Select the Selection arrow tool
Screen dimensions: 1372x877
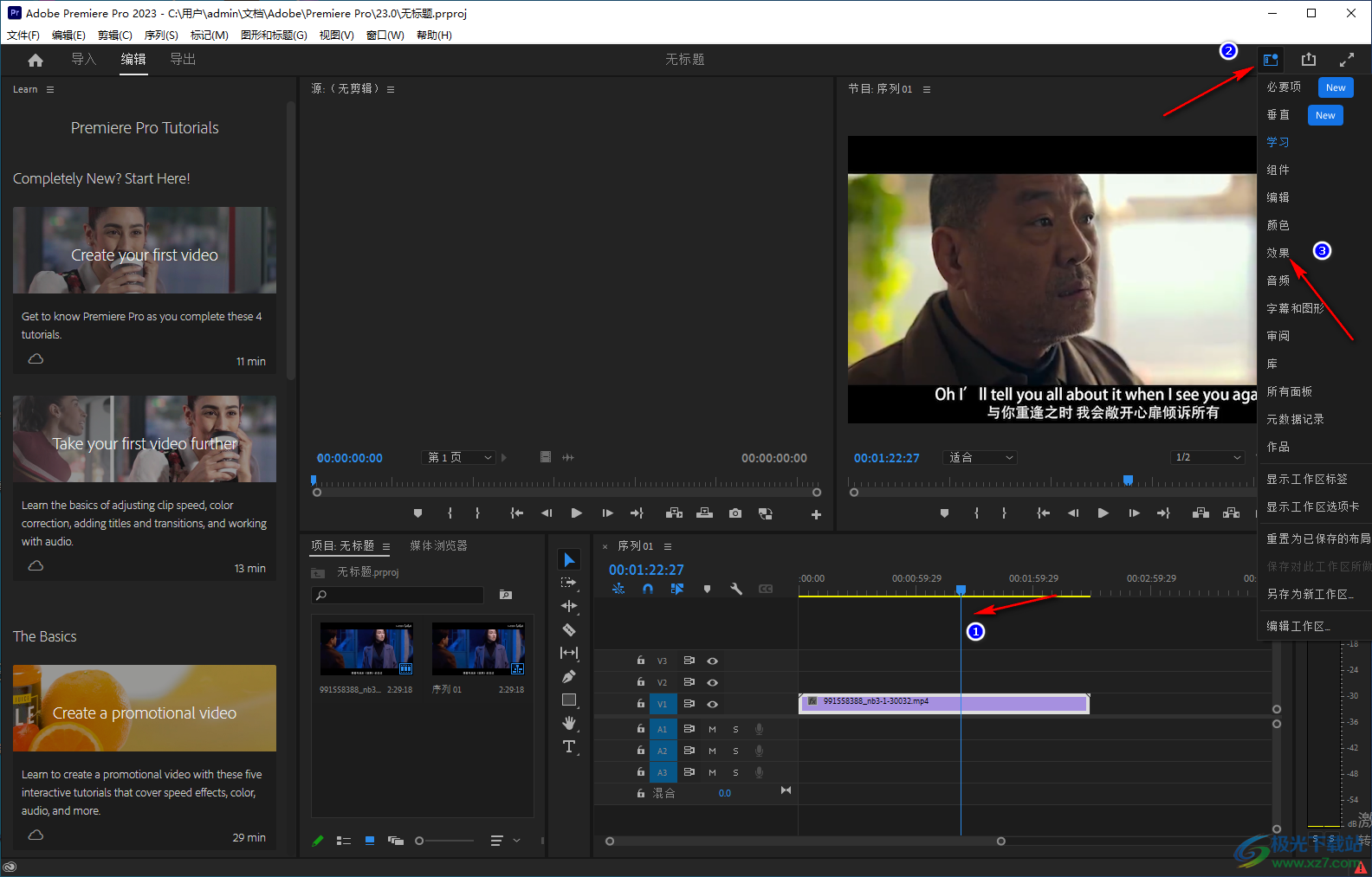coord(569,560)
